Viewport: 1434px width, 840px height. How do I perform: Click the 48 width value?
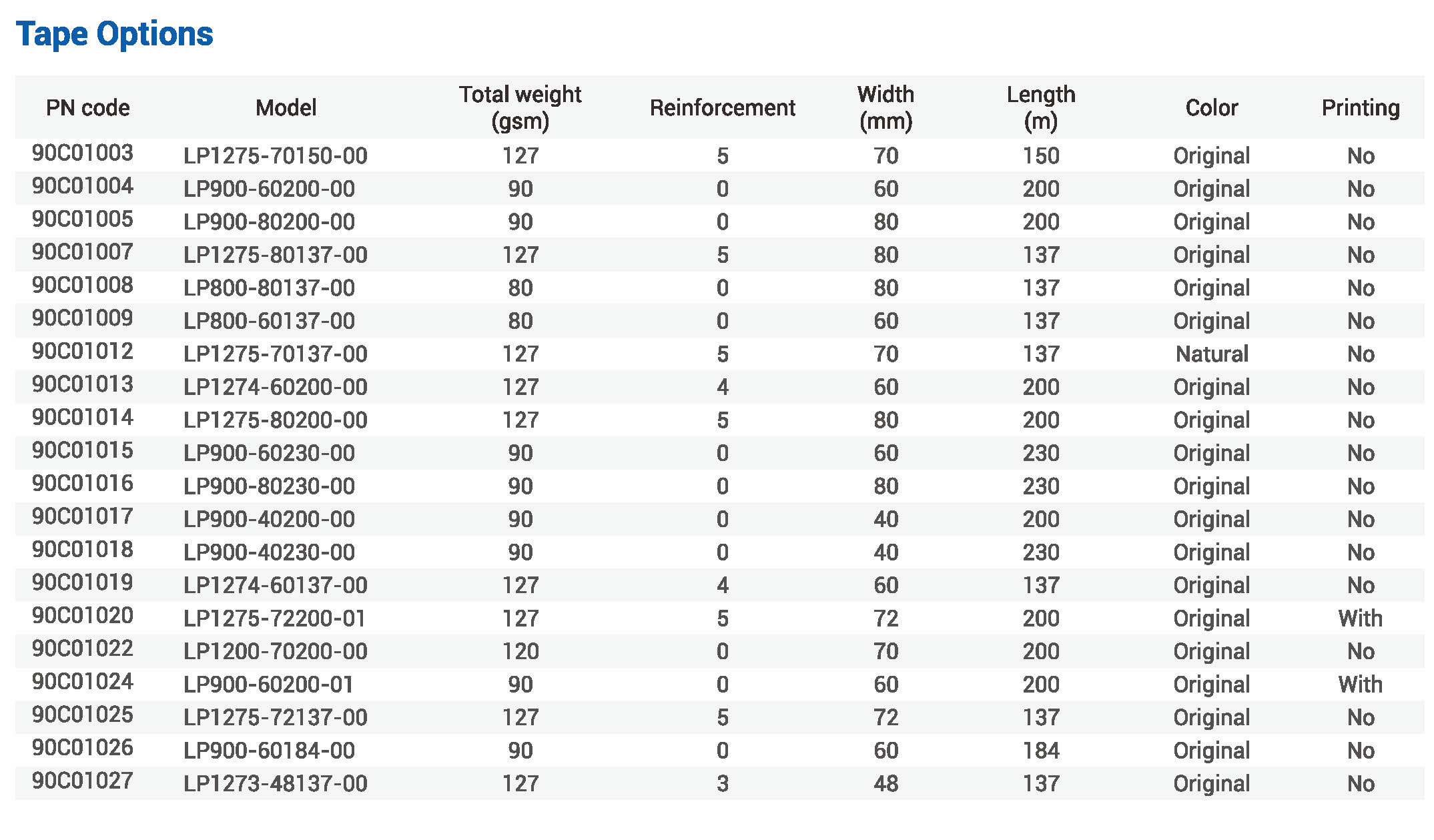pos(885,783)
